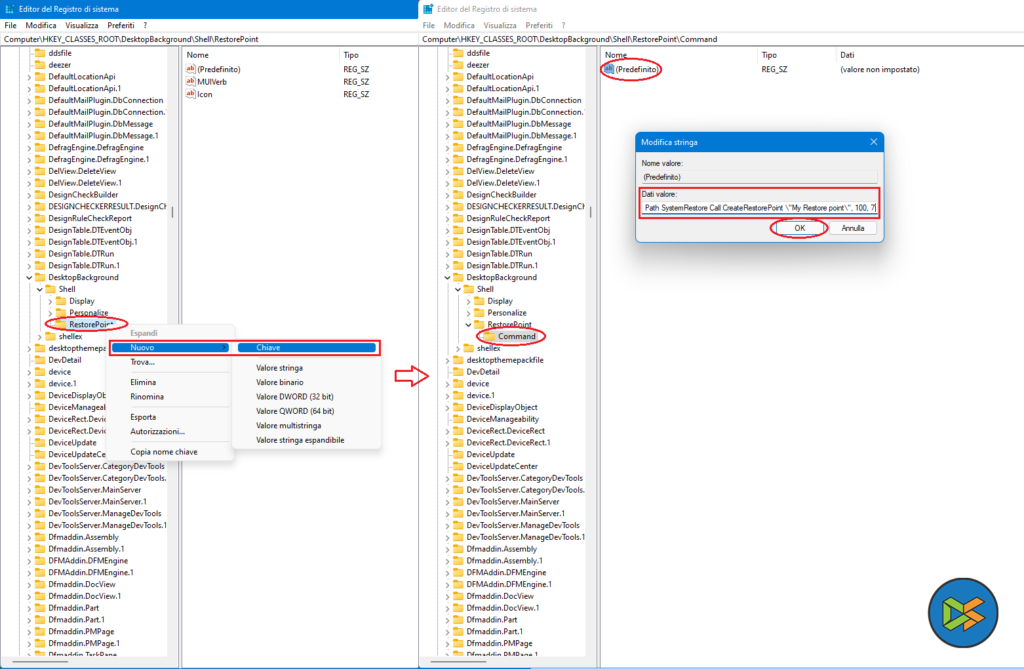This screenshot has height=669, width=1024.
Task: Collapse the DesktopBackground key in left tree
Action: [x=30, y=278]
